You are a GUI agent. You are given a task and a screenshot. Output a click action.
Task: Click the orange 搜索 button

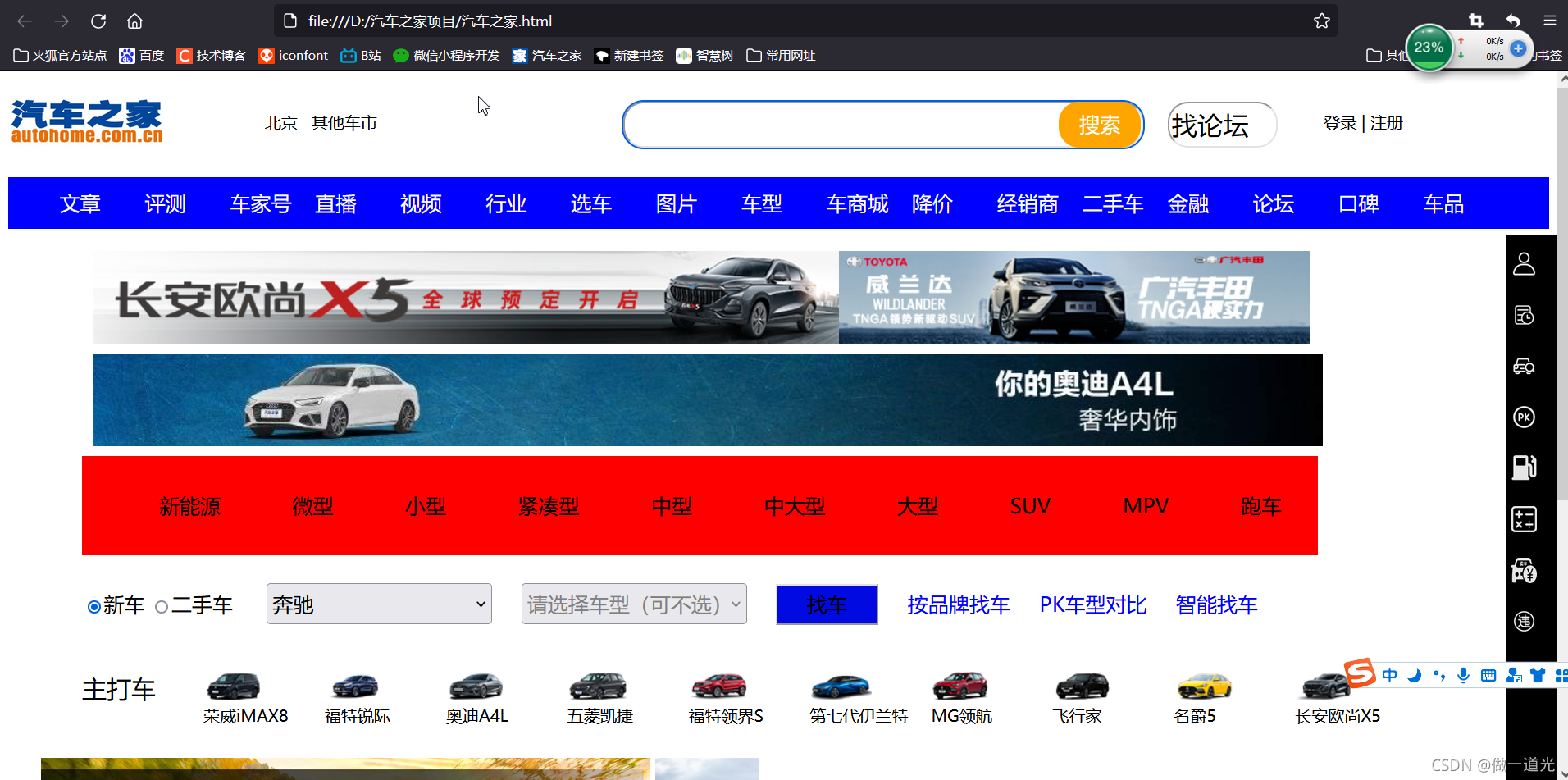pos(1100,125)
